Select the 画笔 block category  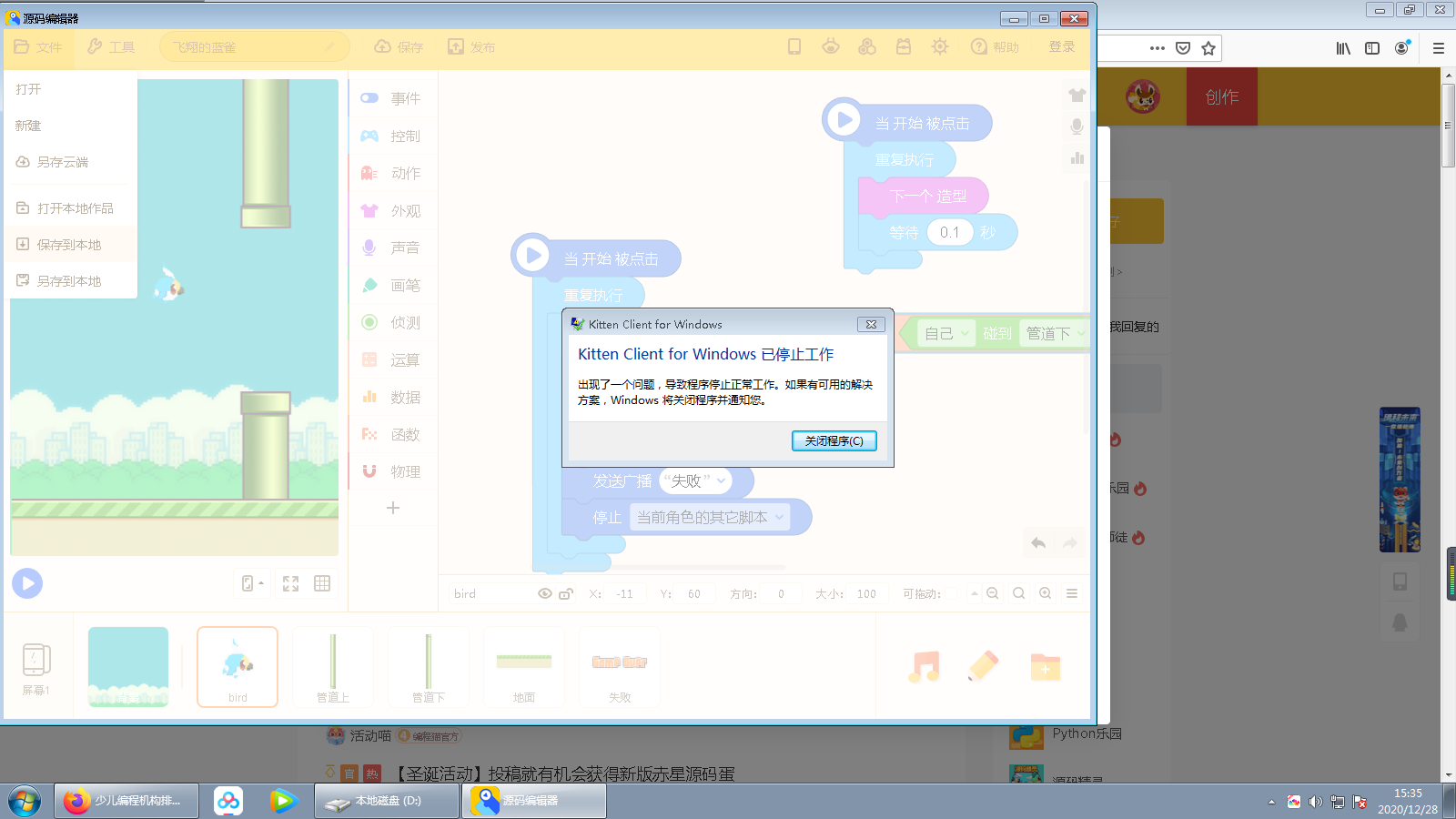(393, 285)
